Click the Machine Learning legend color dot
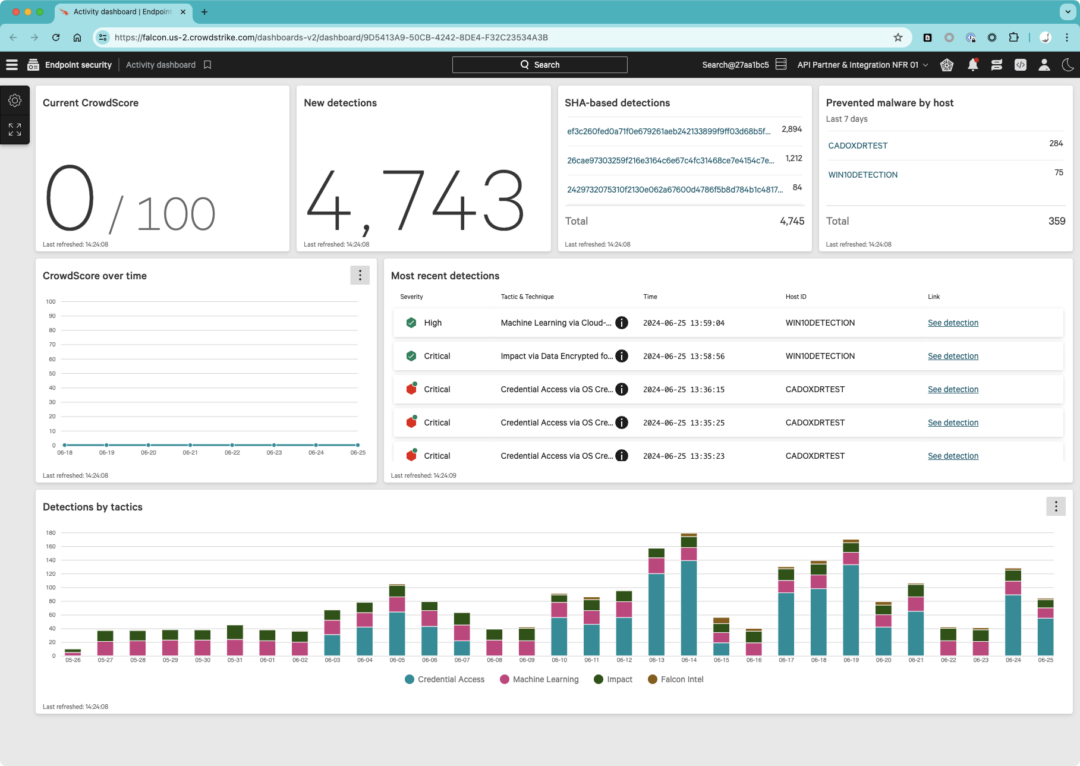 504,679
